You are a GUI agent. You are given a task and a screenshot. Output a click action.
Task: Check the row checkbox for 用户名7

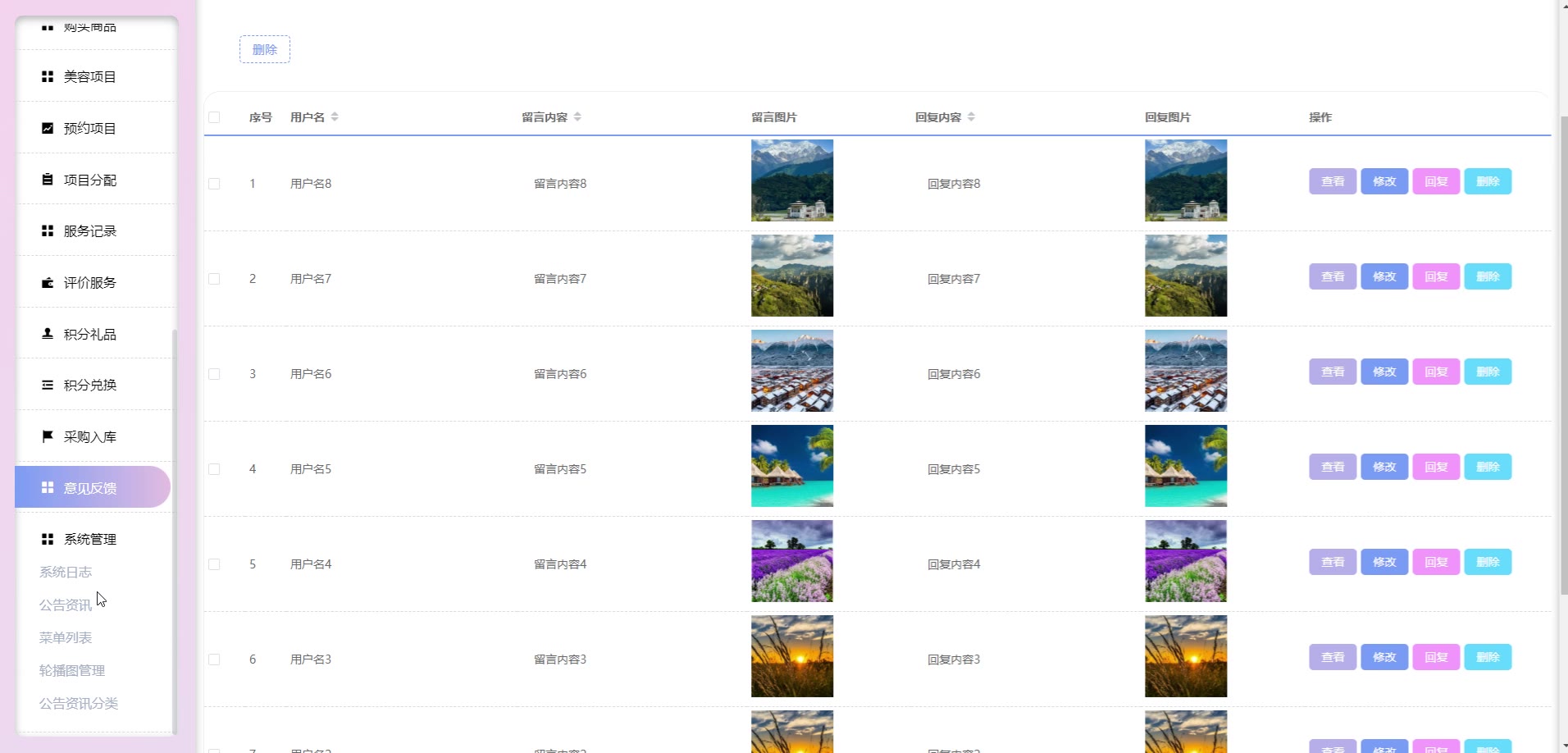click(214, 279)
